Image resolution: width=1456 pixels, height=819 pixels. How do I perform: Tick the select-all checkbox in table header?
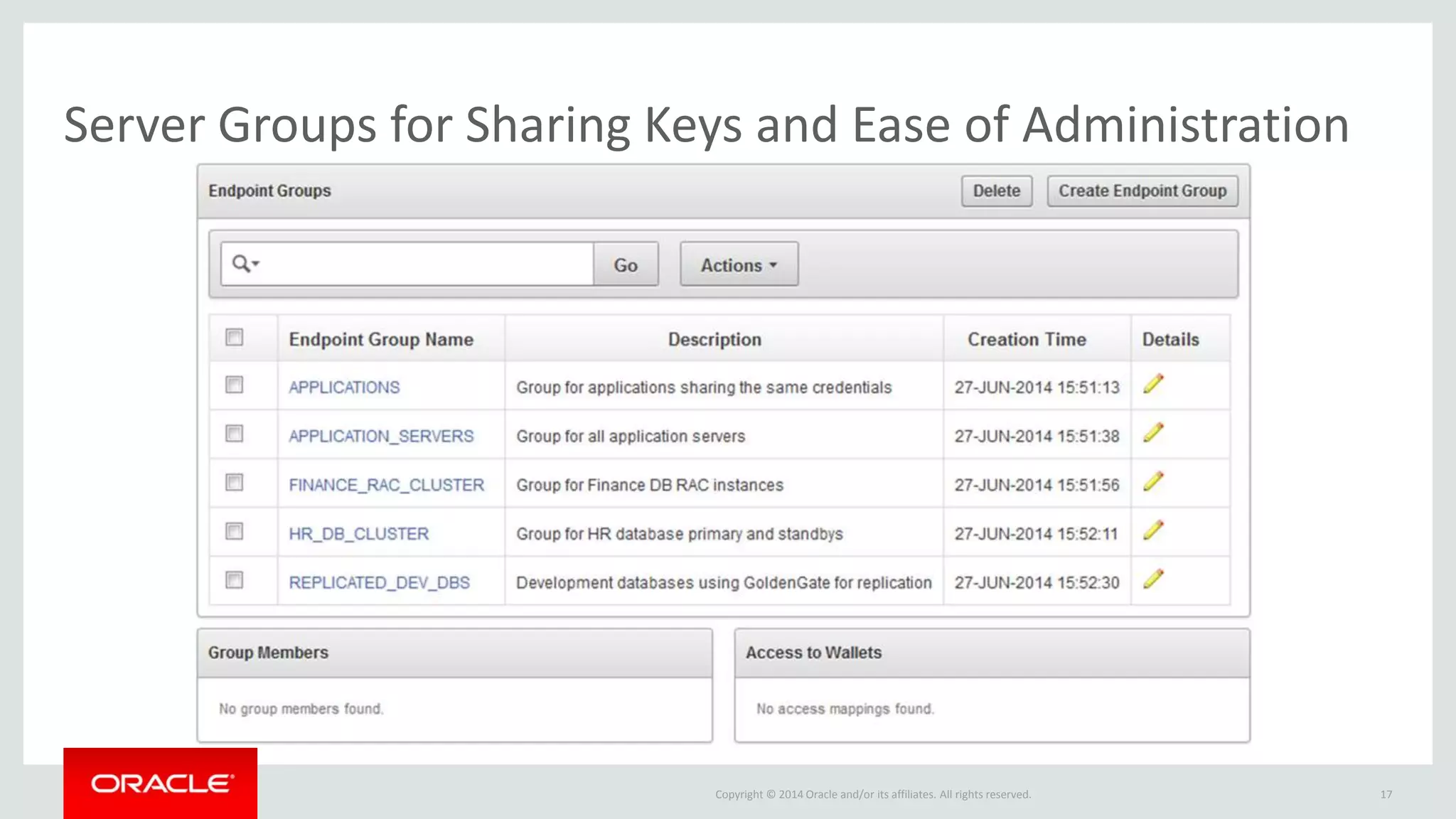(234, 337)
